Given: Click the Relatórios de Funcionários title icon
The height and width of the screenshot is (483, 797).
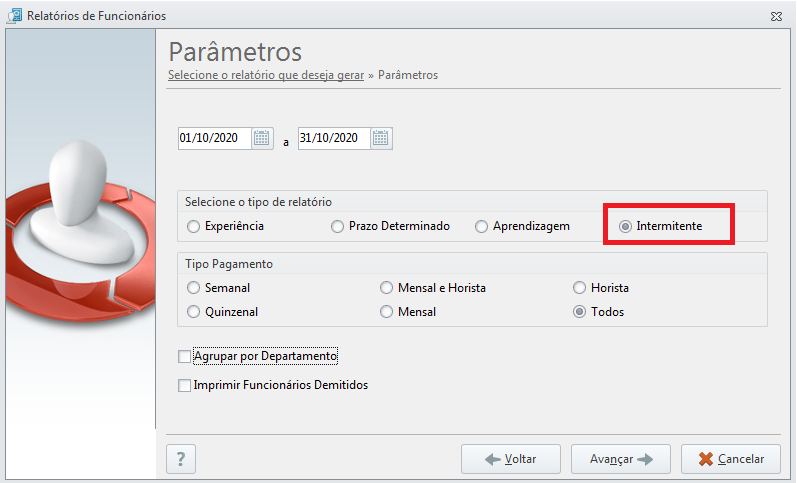Looking at the screenshot, I should (x=14, y=16).
